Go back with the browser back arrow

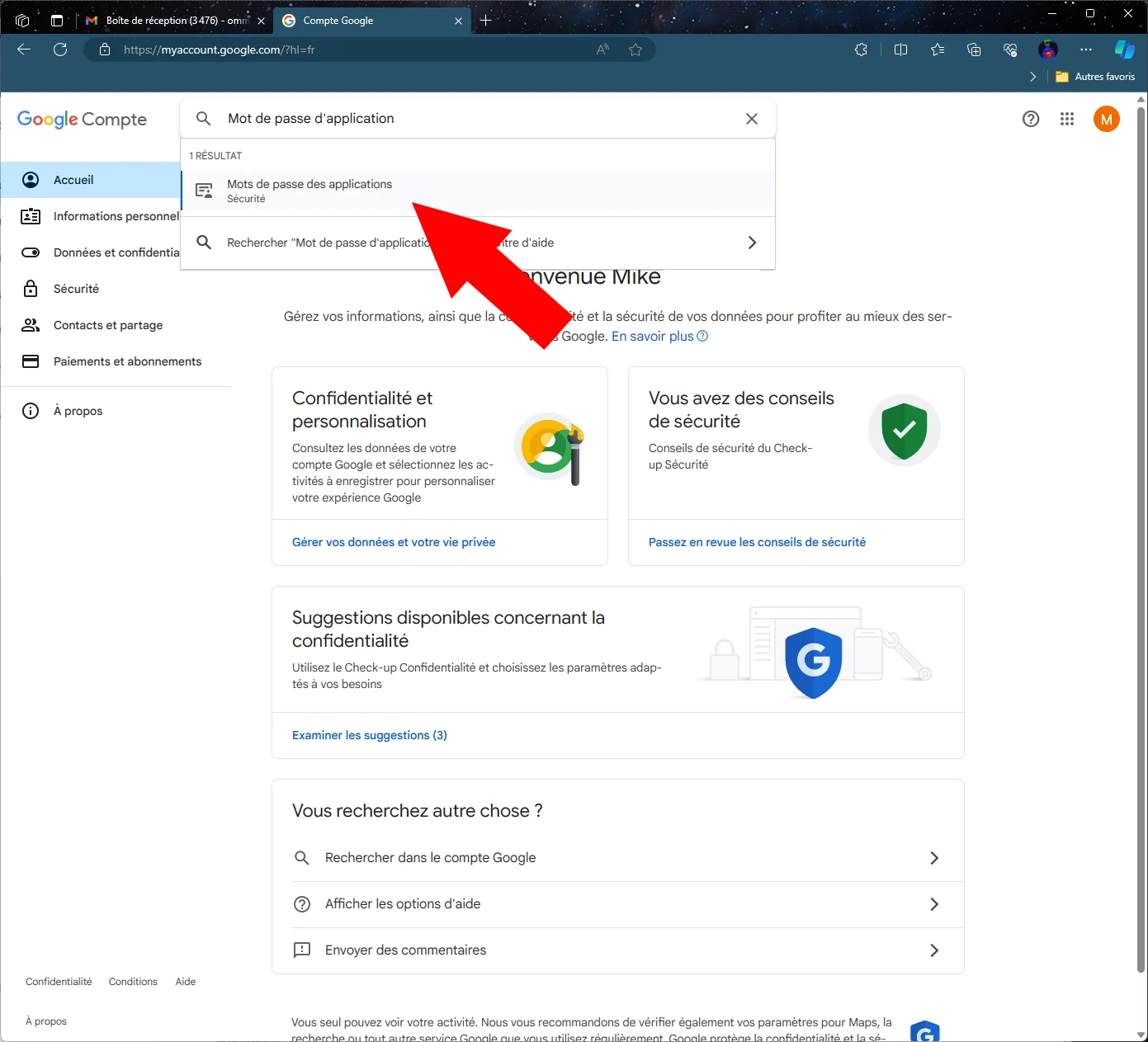(24, 50)
